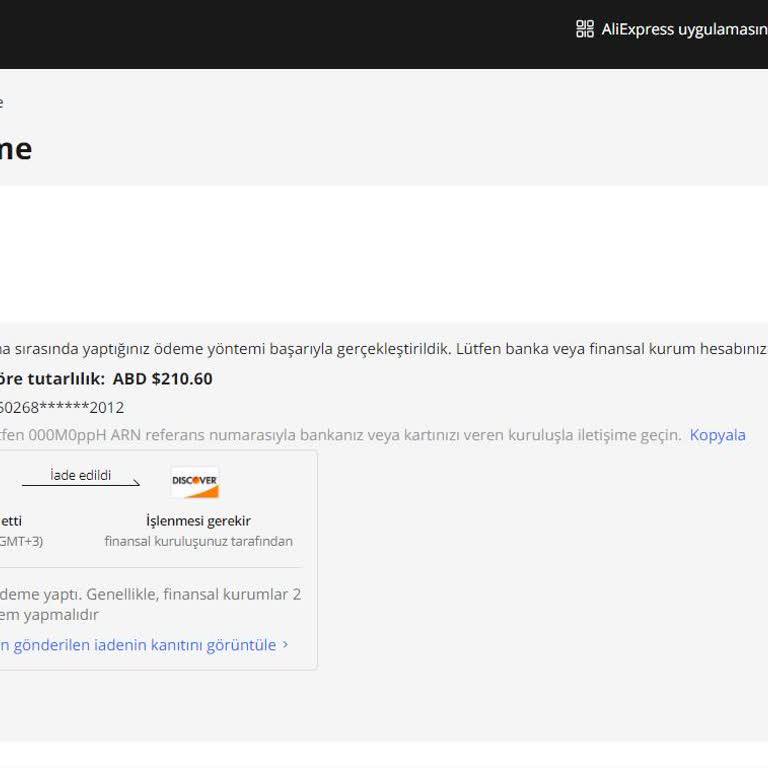The image size is (768, 768).
Task: Click the İade edildi status label
Action: [x=81, y=475]
